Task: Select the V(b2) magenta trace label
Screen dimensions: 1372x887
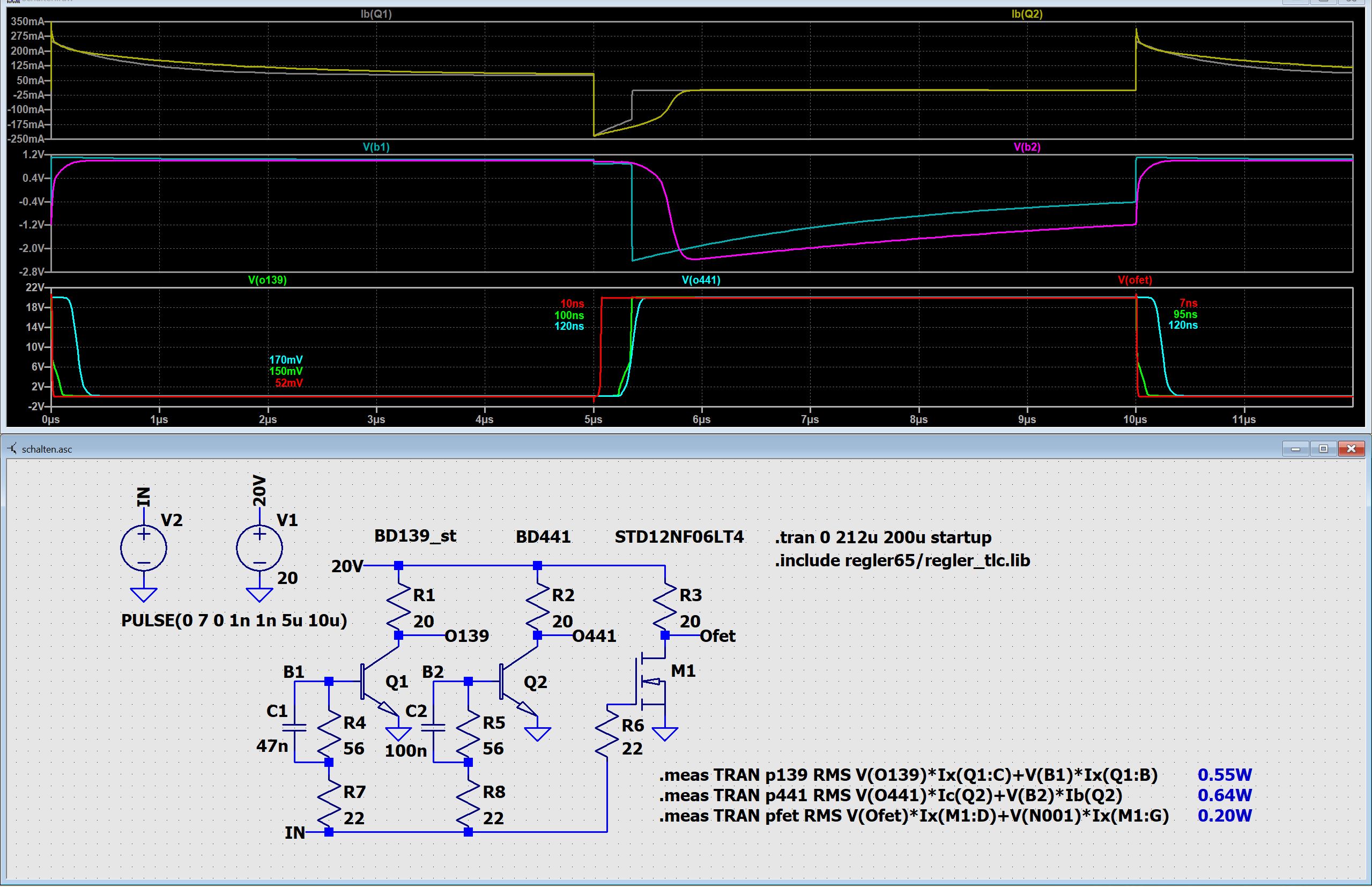Action: pyautogui.click(x=1027, y=147)
